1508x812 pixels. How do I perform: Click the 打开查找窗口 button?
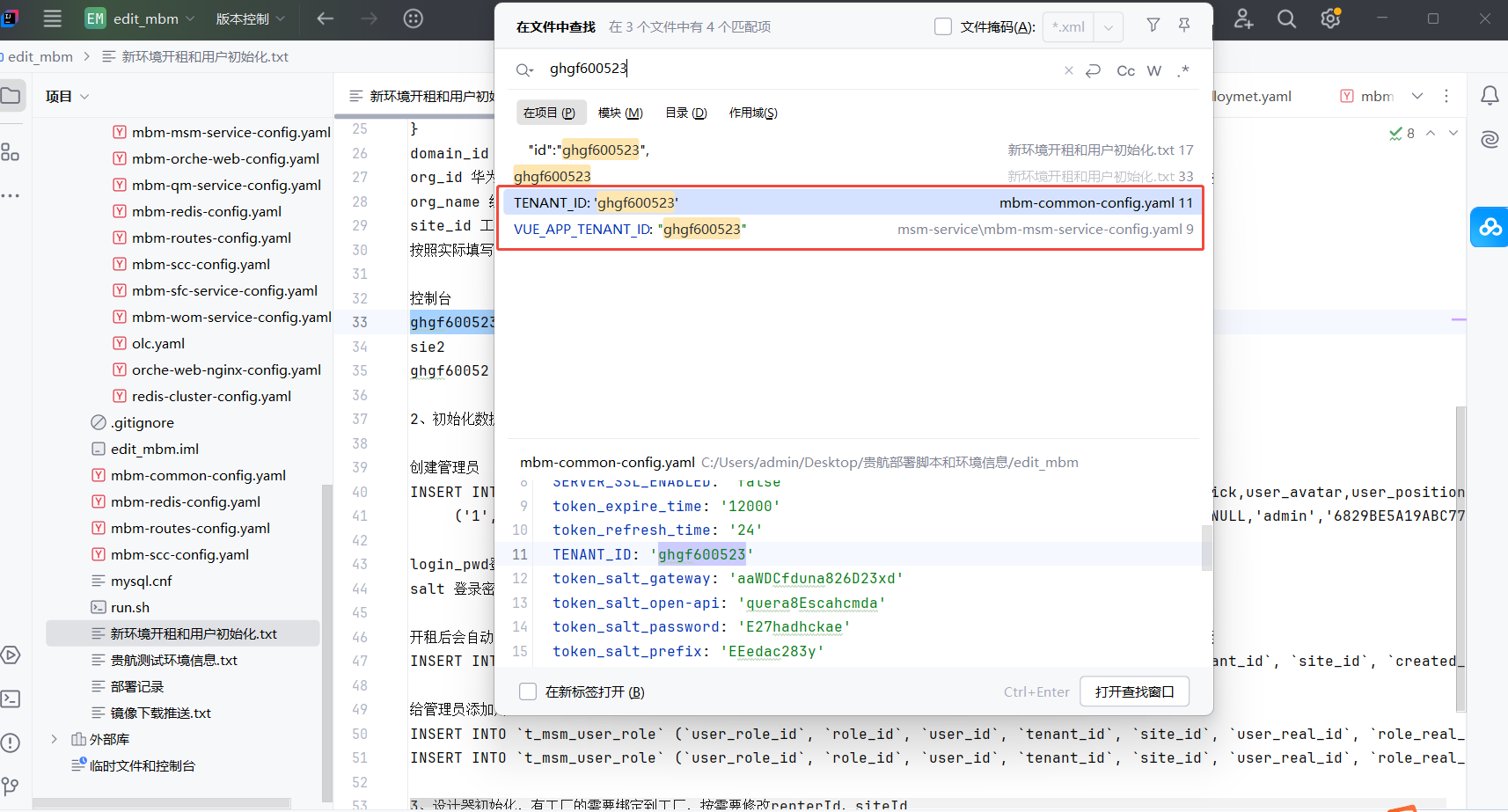pos(1134,691)
